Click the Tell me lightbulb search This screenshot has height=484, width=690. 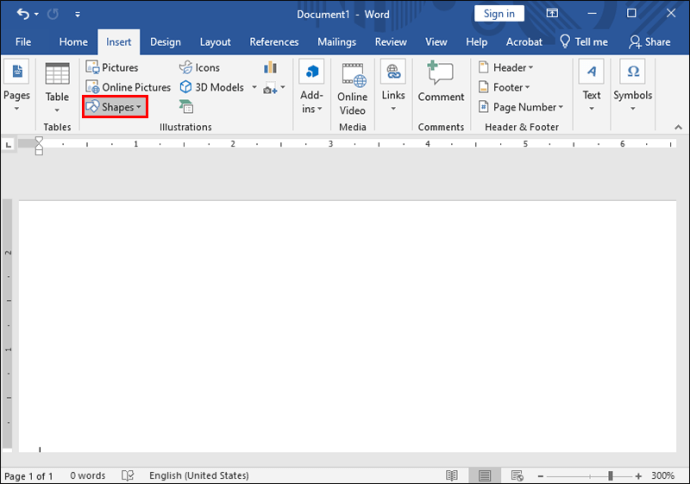point(584,42)
